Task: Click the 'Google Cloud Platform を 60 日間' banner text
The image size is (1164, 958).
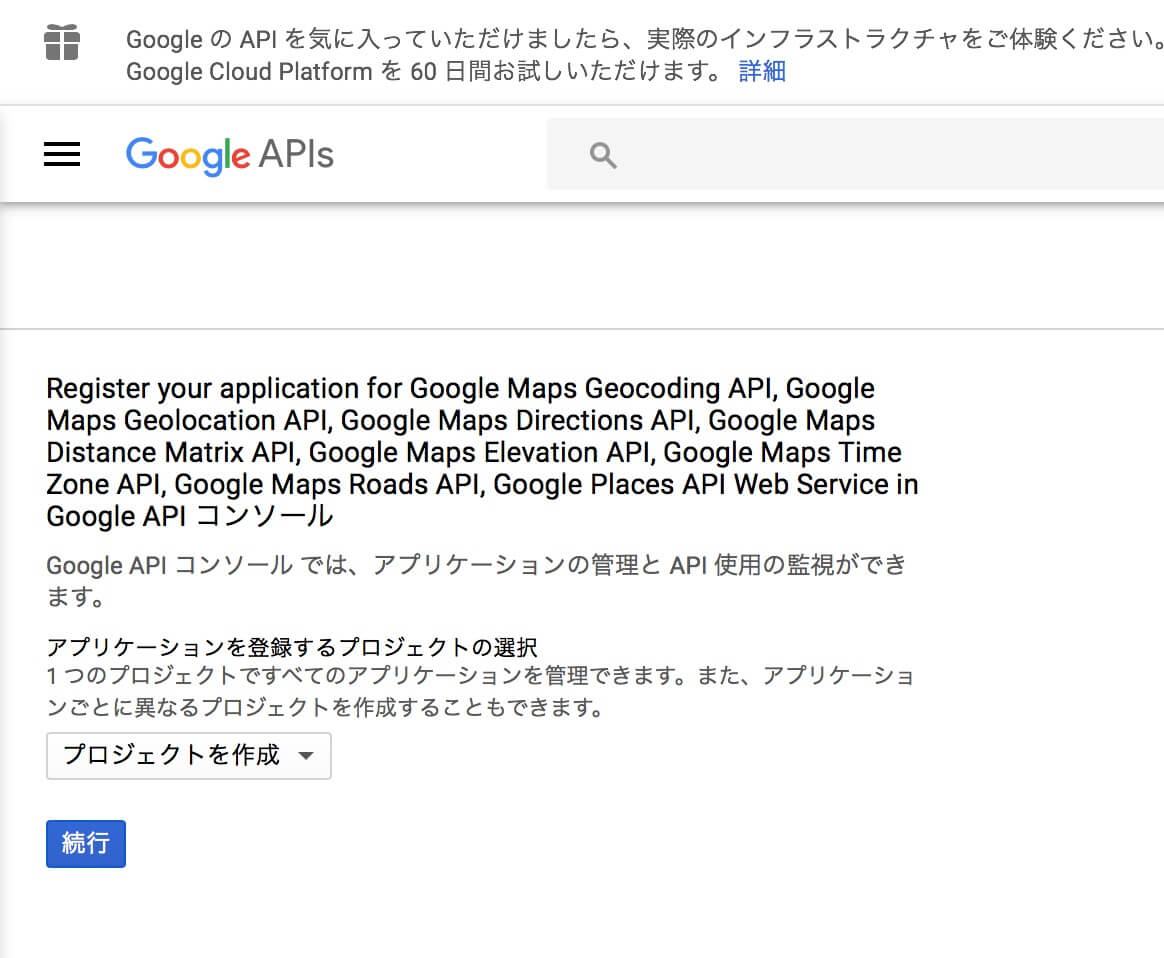Action: pos(424,71)
